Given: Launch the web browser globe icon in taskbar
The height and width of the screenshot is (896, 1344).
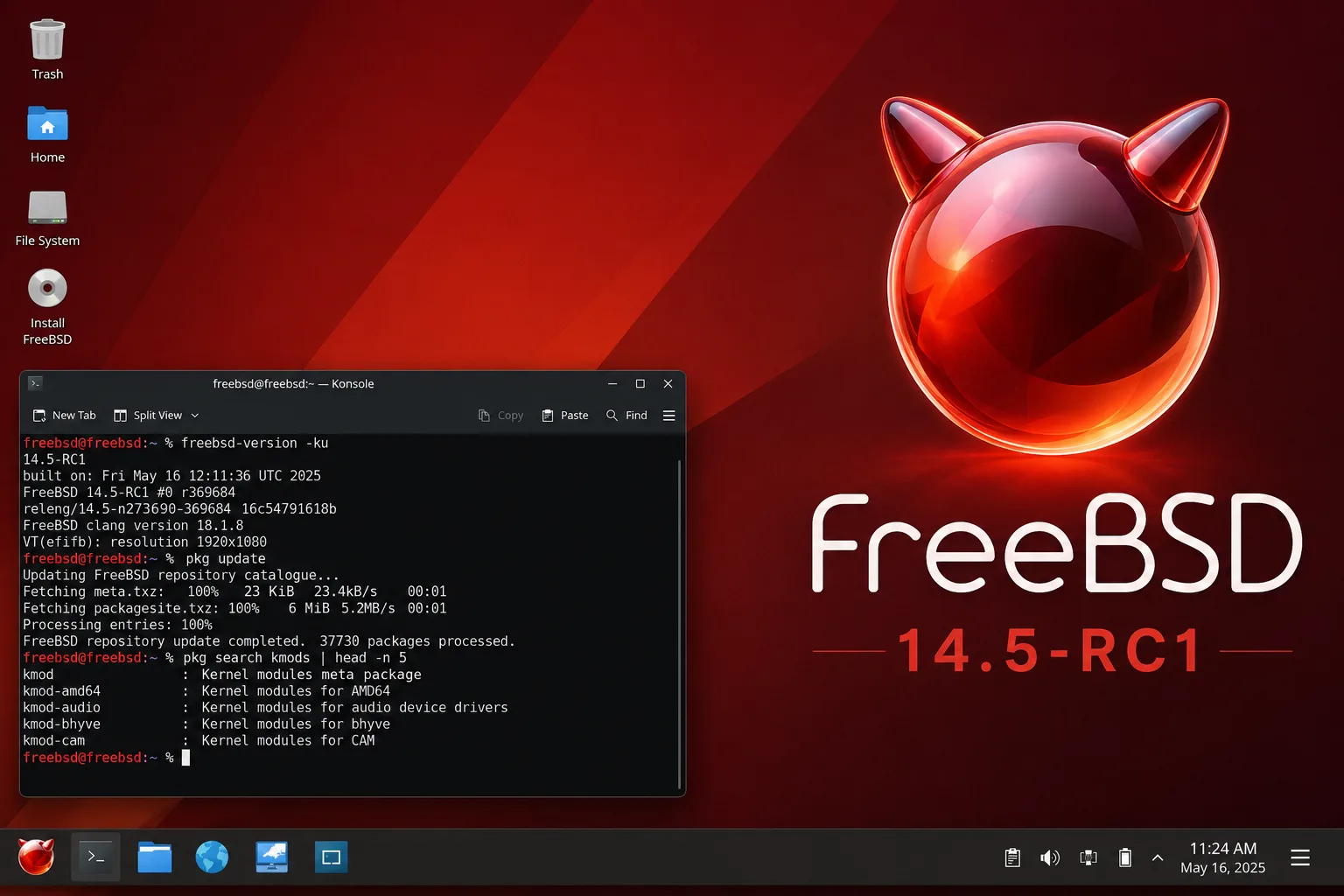Looking at the screenshot, I should [x=212, y=857].
